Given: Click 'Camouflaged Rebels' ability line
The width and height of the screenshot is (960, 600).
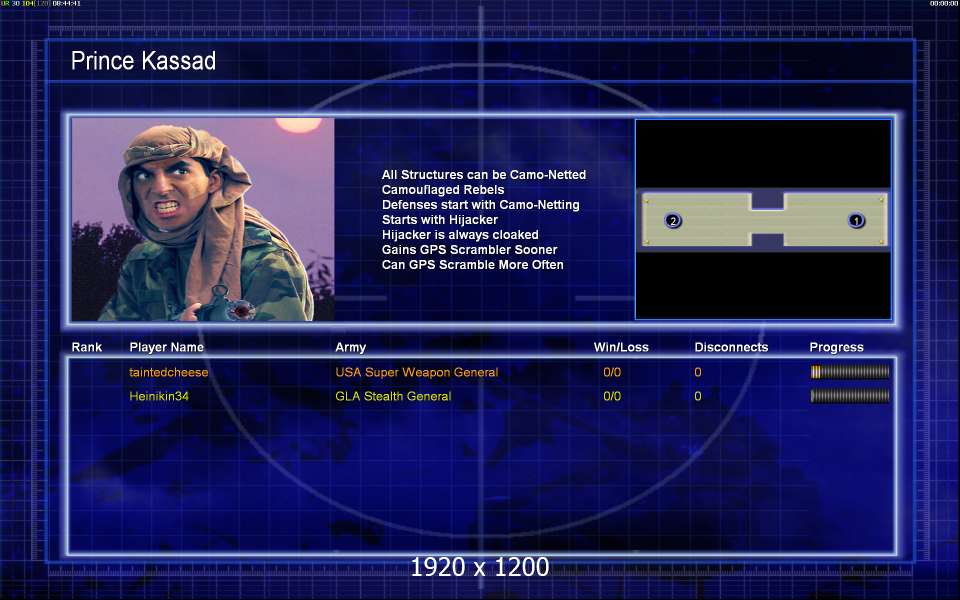Looking at the screenshot, I should (x=443, y=190).
